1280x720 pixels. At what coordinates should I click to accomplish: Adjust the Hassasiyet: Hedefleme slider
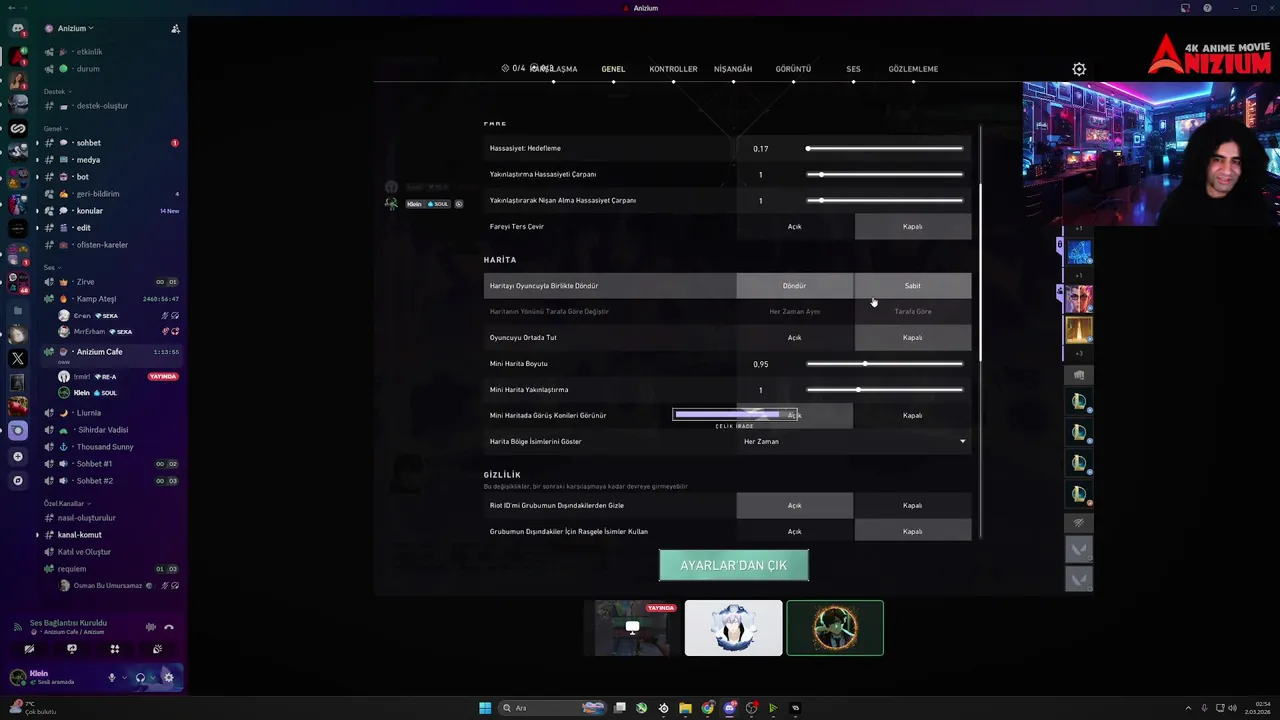[x=885, y=148]
